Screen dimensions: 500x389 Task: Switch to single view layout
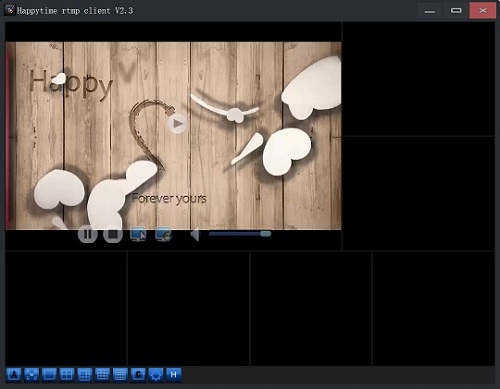point(49,375)
